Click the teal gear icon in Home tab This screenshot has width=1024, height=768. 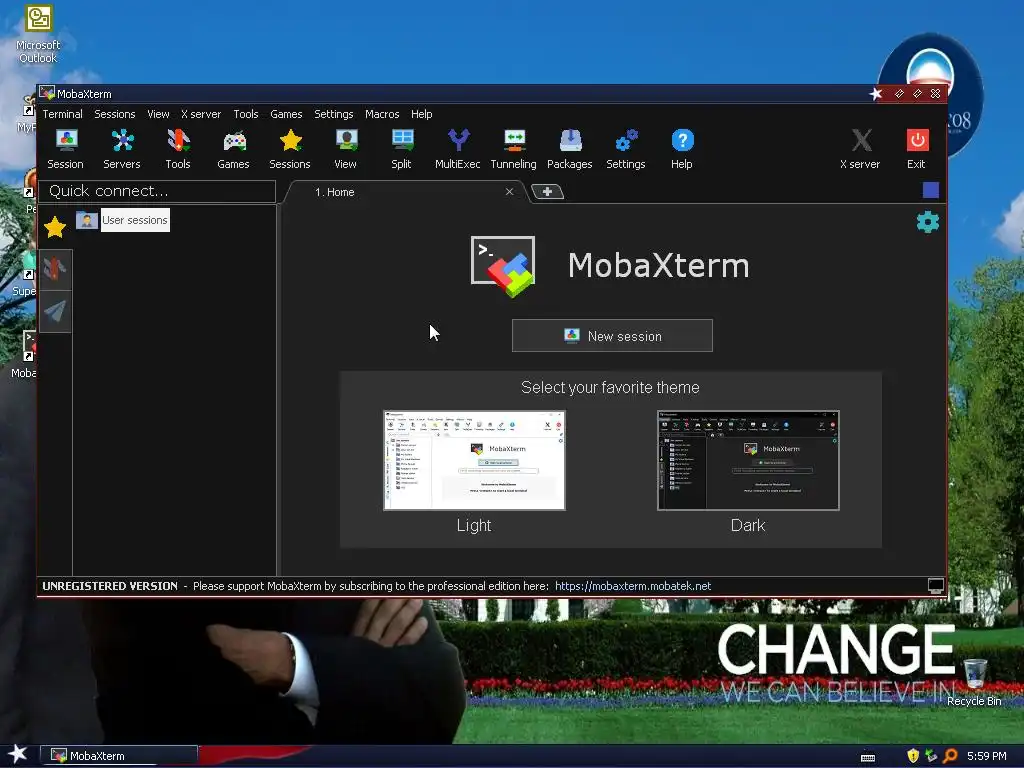coord(928,222)
